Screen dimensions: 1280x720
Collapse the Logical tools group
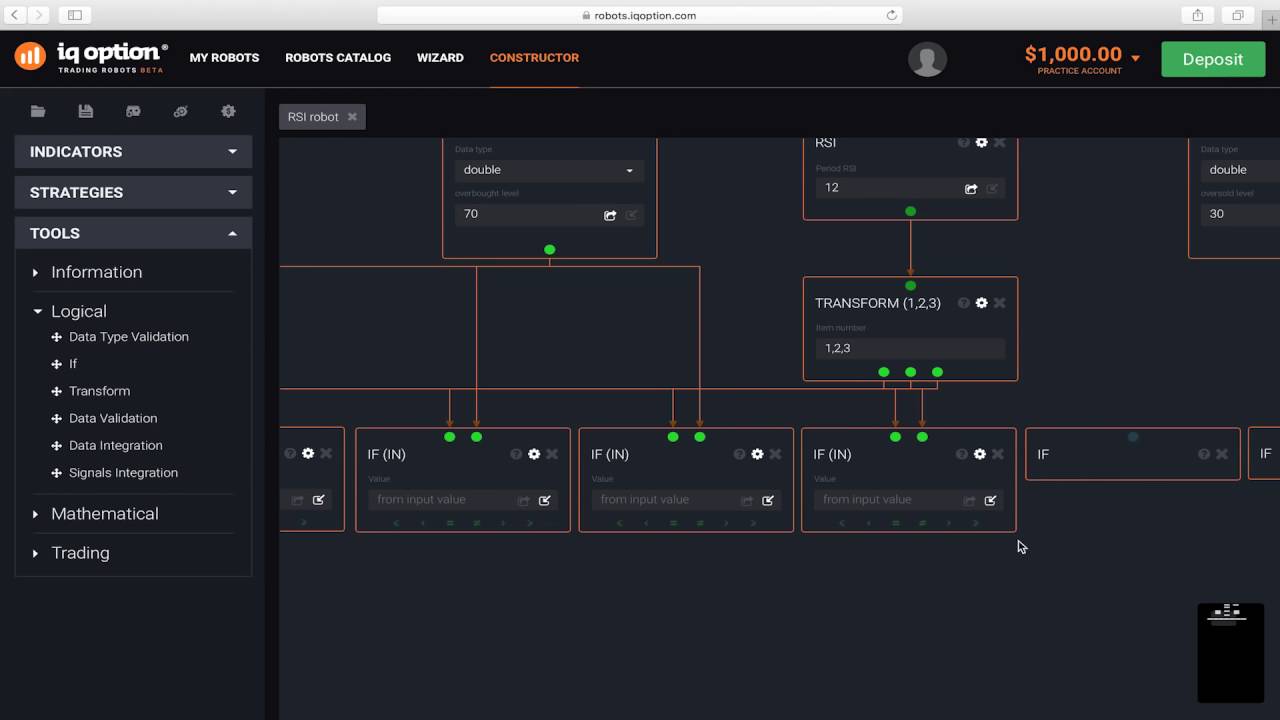point(78,311)
